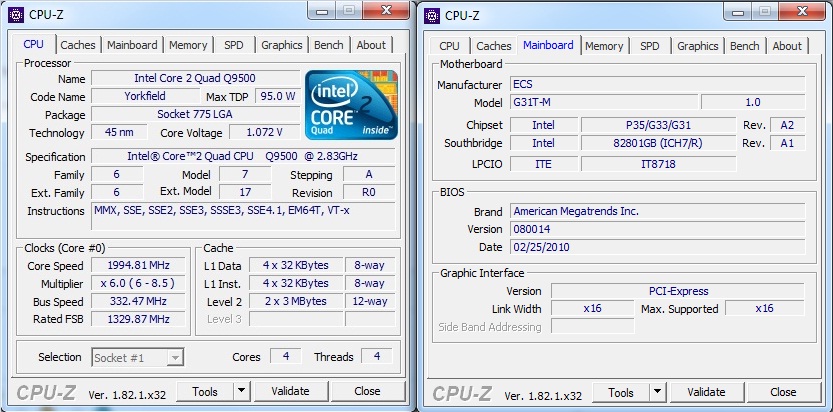Click Close button in the right window

(x=783, y=393)
